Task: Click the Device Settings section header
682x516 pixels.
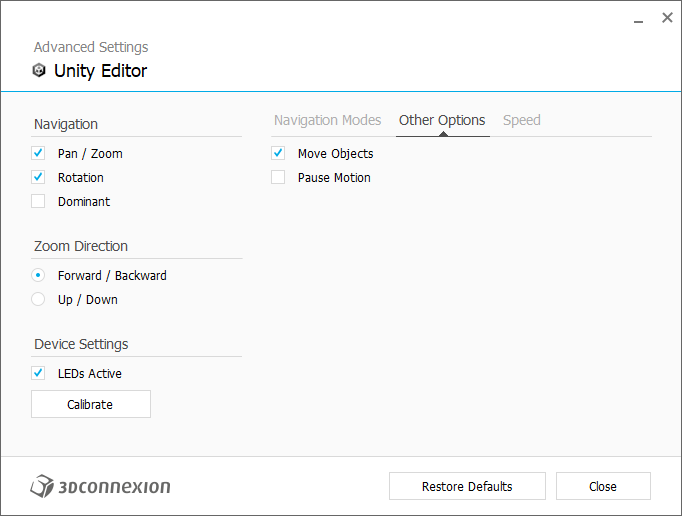Action: [x=81, y=344]
